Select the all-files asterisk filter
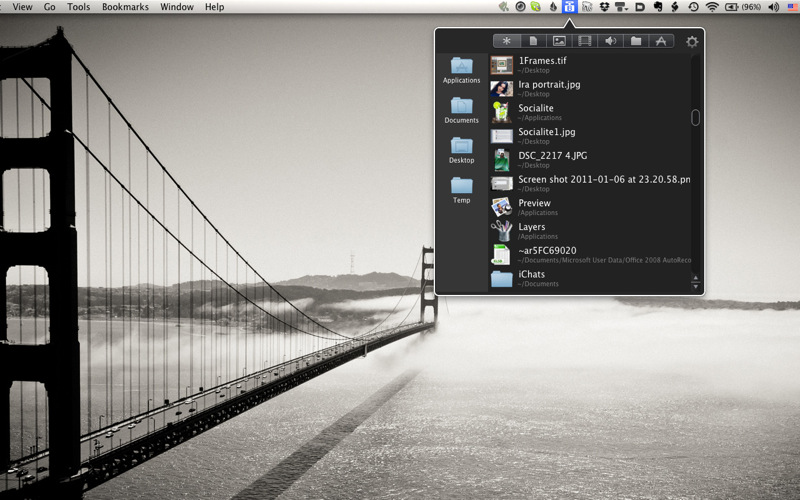This screenshot has height=500, width=800. 506,41
